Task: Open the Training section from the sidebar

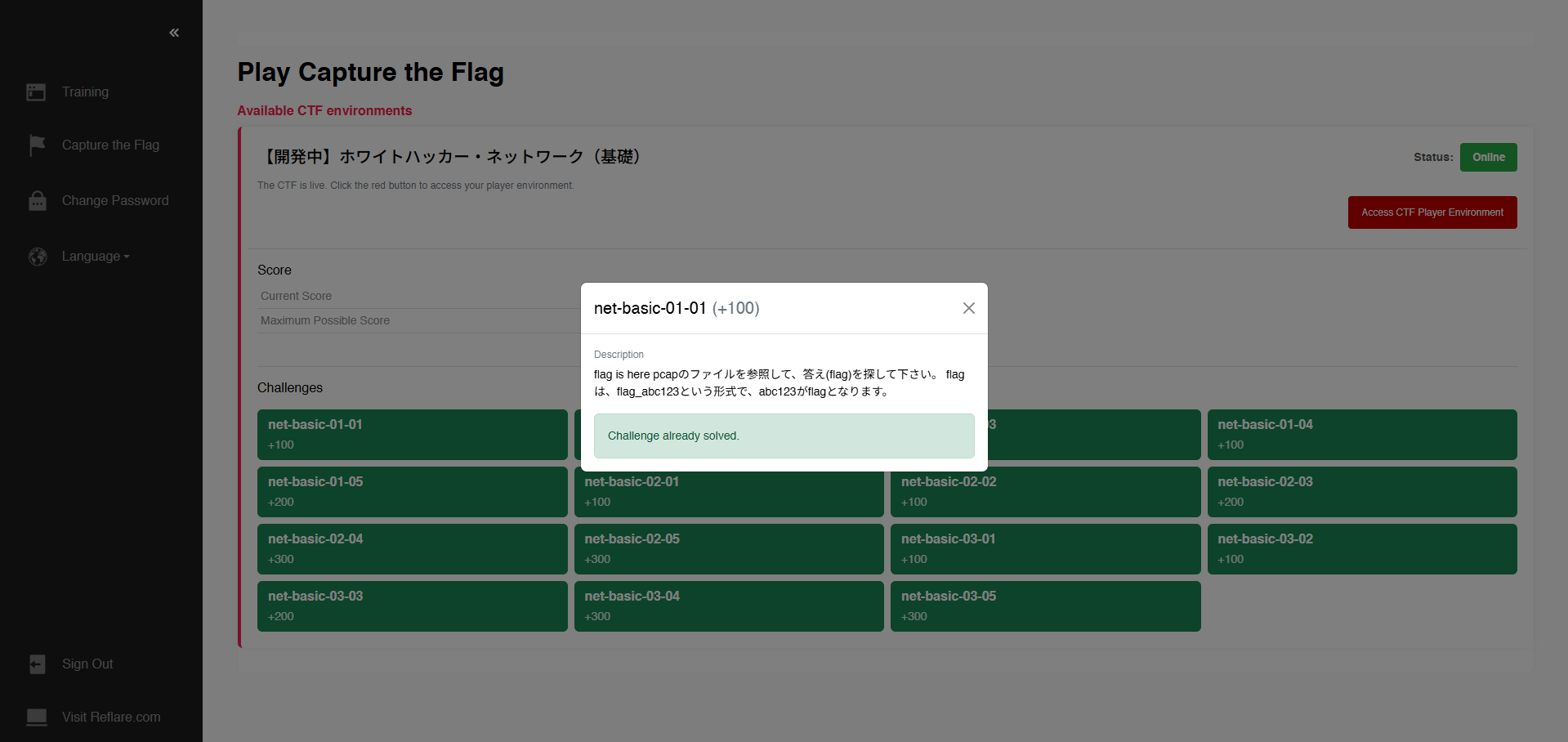Action: (85, 92)
